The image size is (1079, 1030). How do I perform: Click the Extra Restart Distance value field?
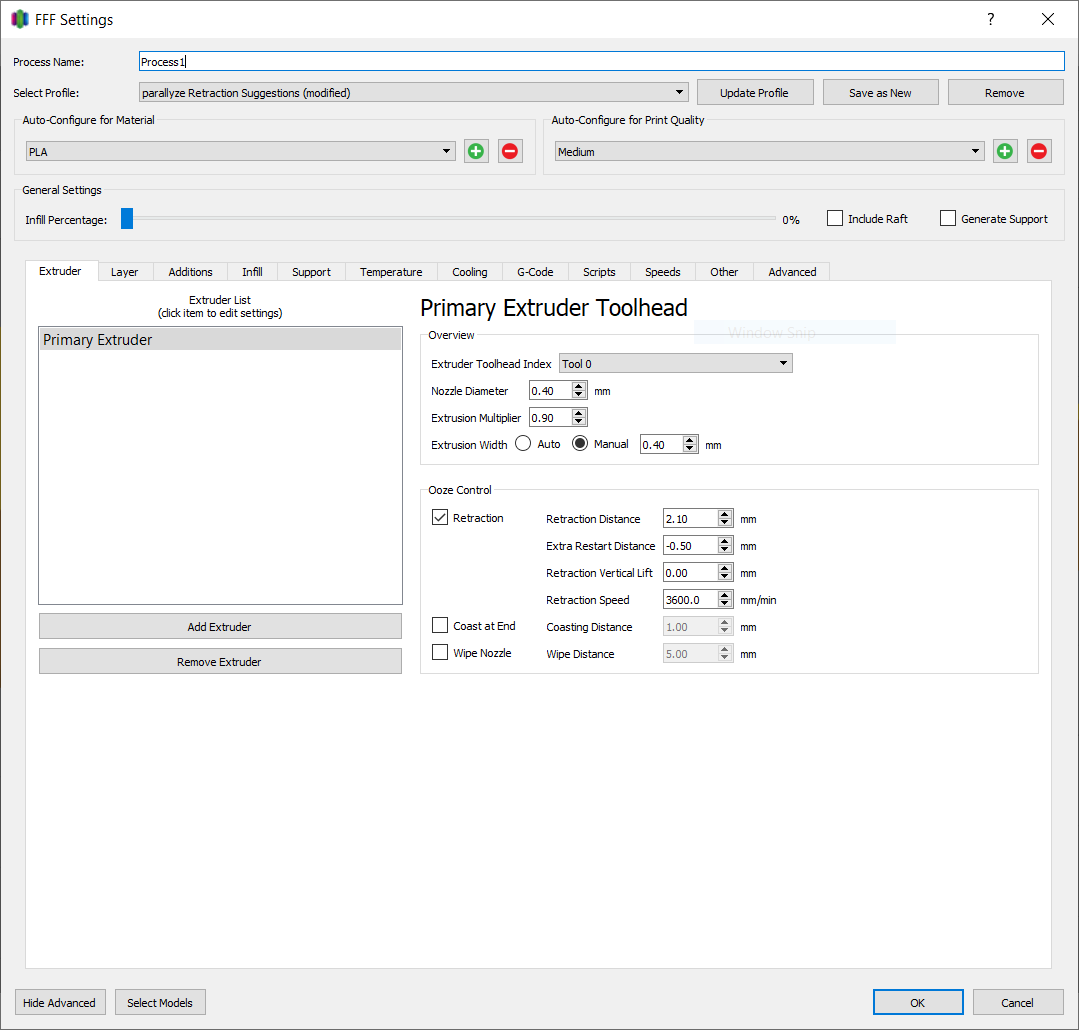[690, 546]
